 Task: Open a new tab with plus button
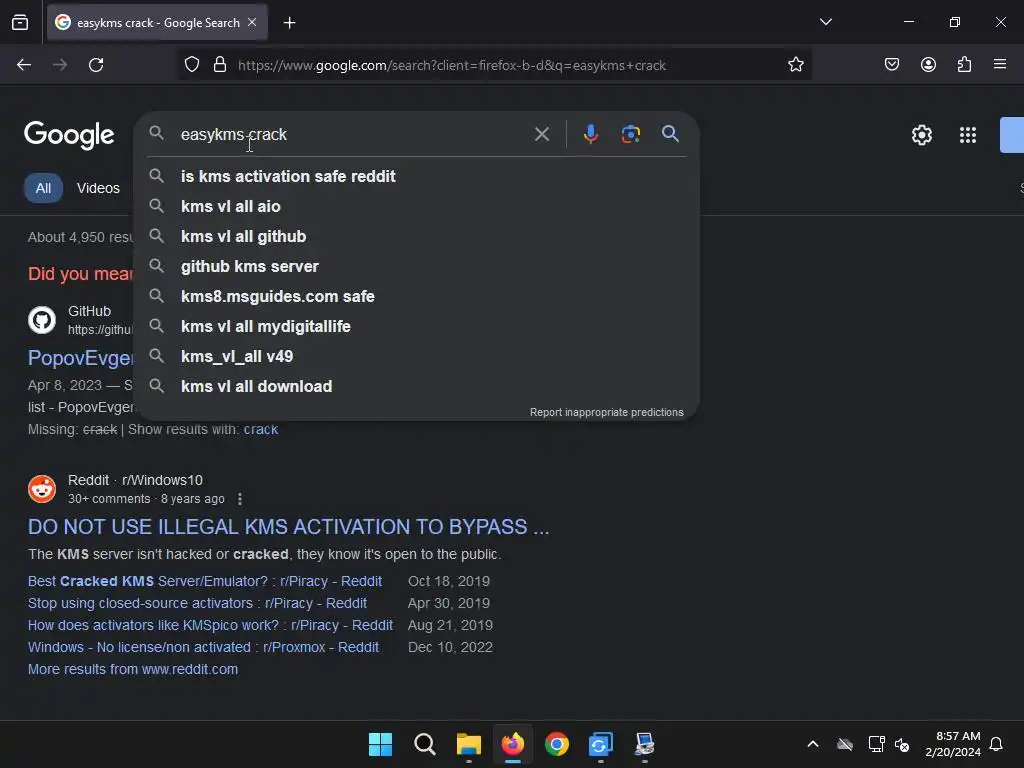click(x=289, y=23)
